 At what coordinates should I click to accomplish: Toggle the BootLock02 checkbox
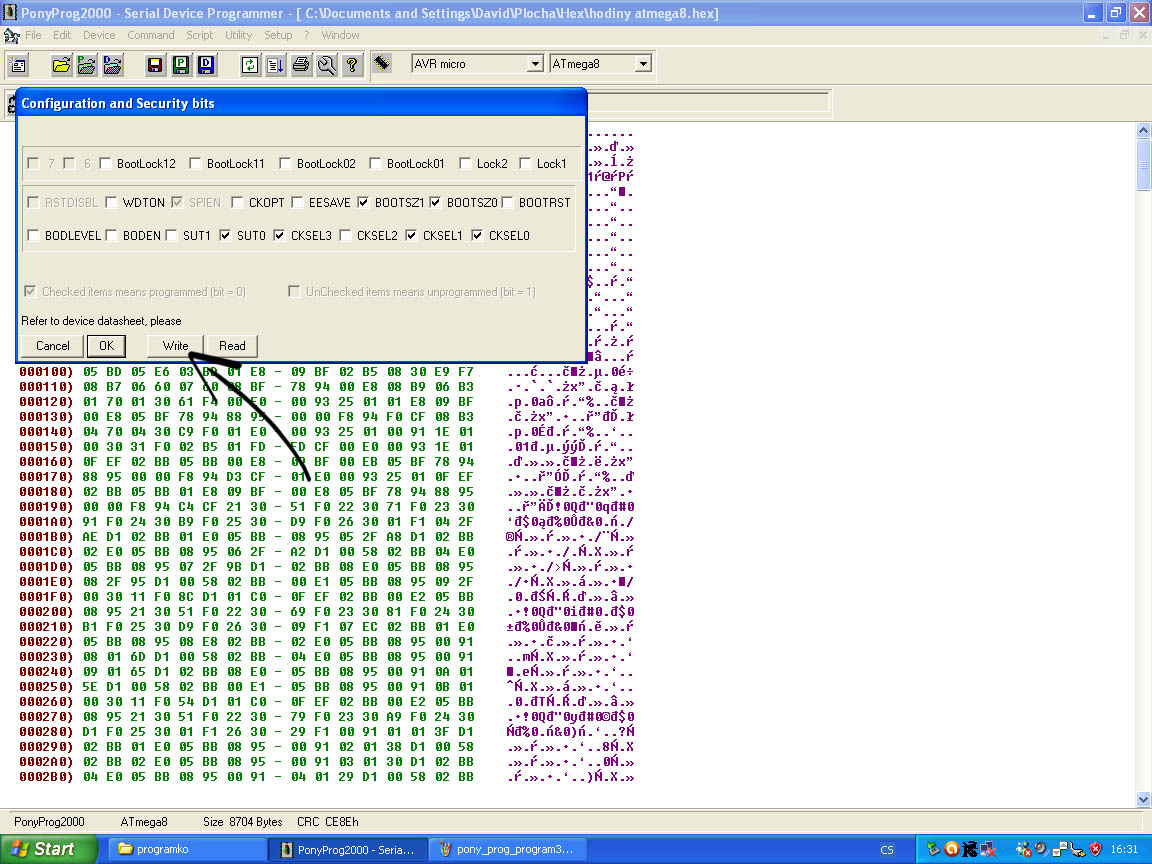[285, 163]
